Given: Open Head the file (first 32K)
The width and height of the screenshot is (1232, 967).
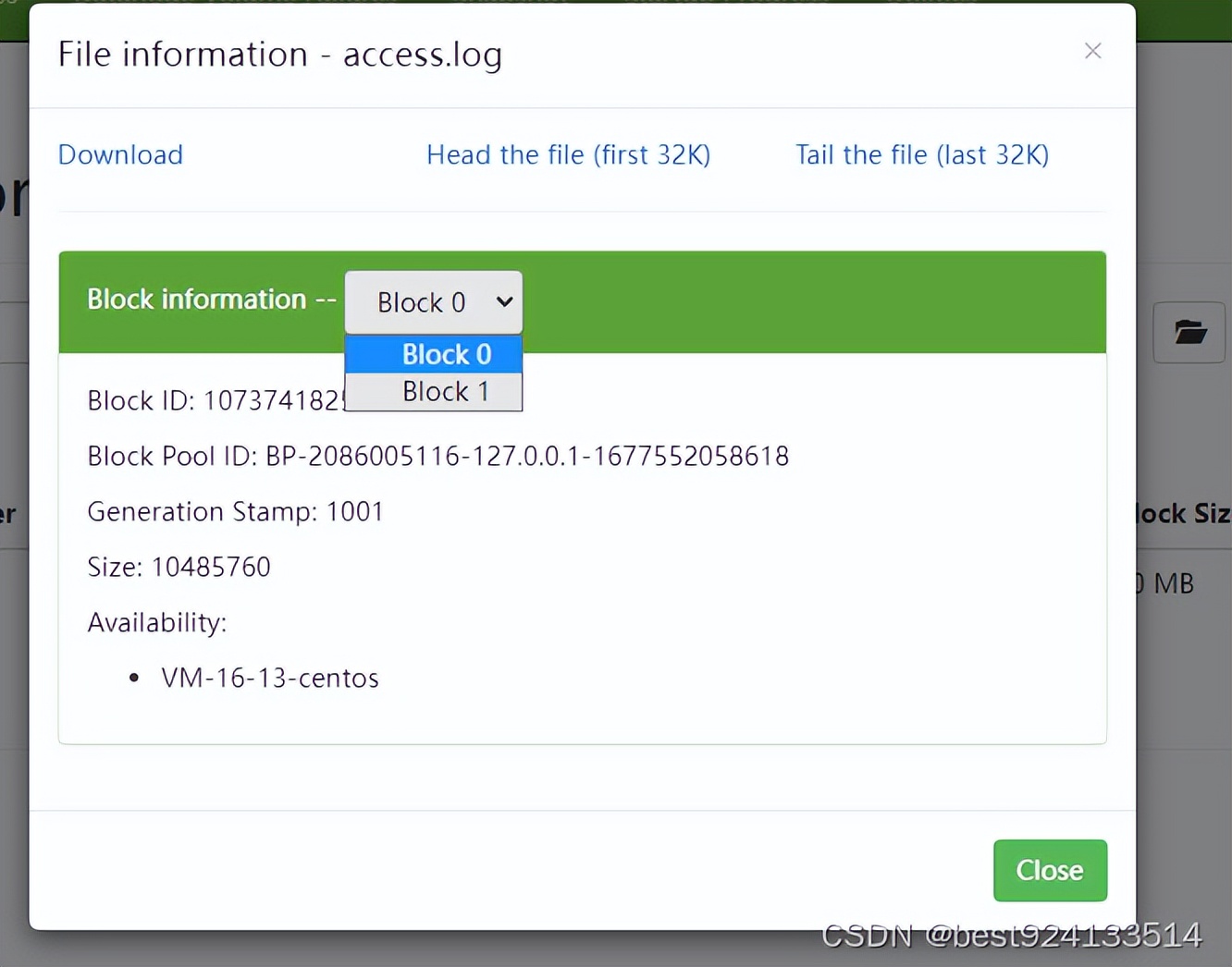Looking at the screenshot, I should (x=568, y=154).
